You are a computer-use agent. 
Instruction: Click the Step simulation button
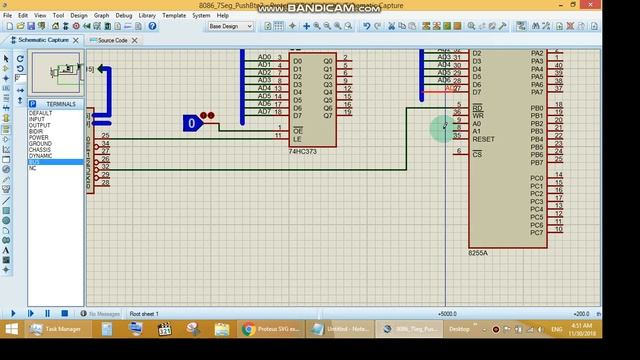point(31,313)
